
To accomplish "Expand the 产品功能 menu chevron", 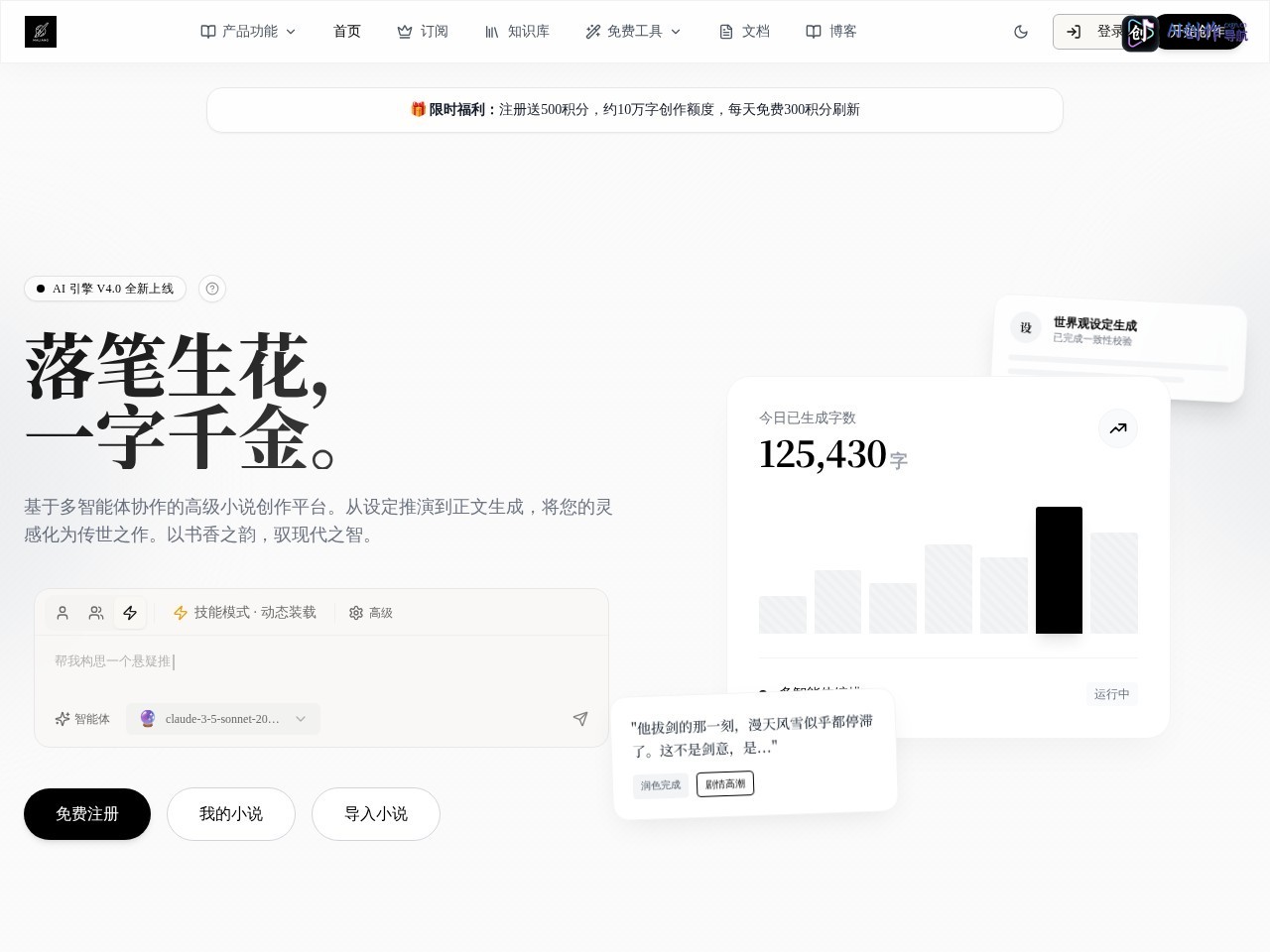I will 291,32.
